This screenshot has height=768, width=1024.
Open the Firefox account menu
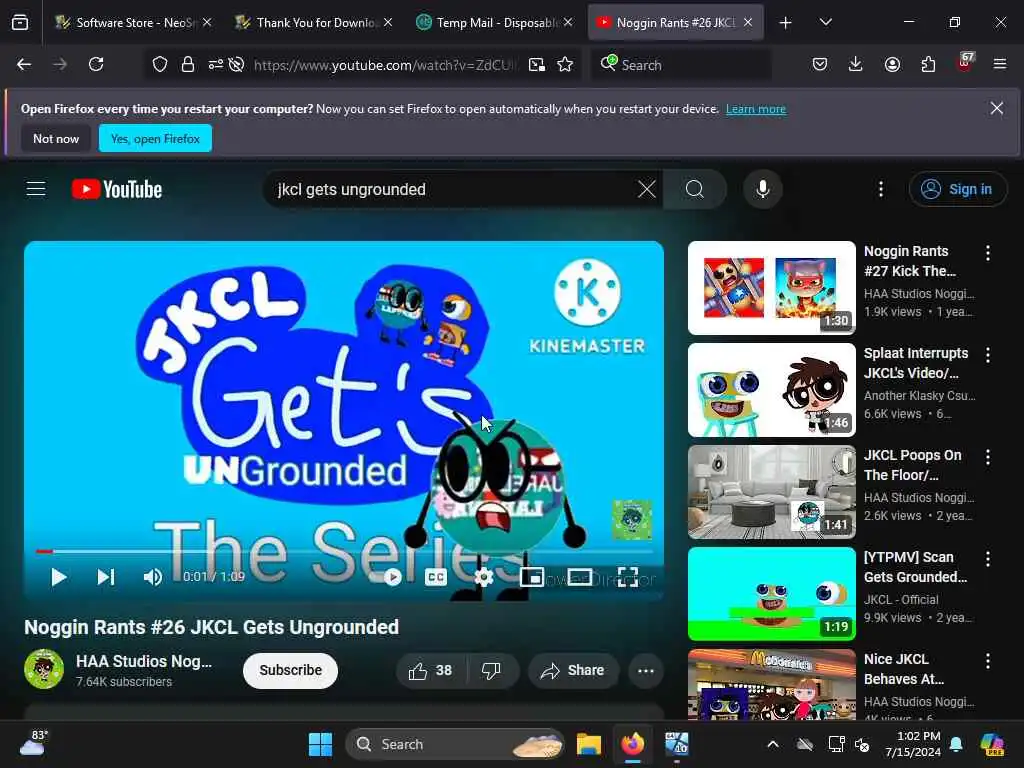892,64
